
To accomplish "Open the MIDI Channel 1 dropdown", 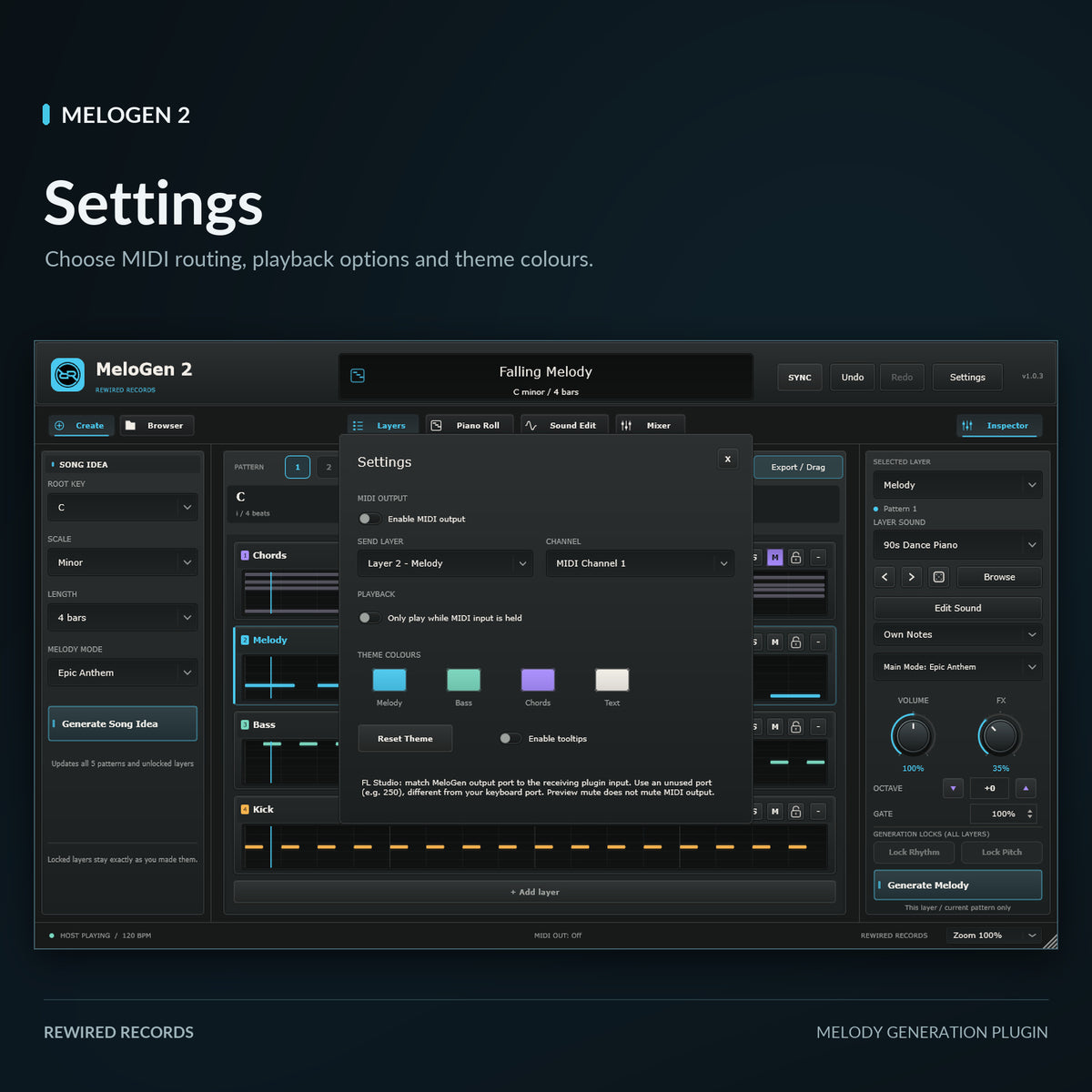I will tap(640, 563).
